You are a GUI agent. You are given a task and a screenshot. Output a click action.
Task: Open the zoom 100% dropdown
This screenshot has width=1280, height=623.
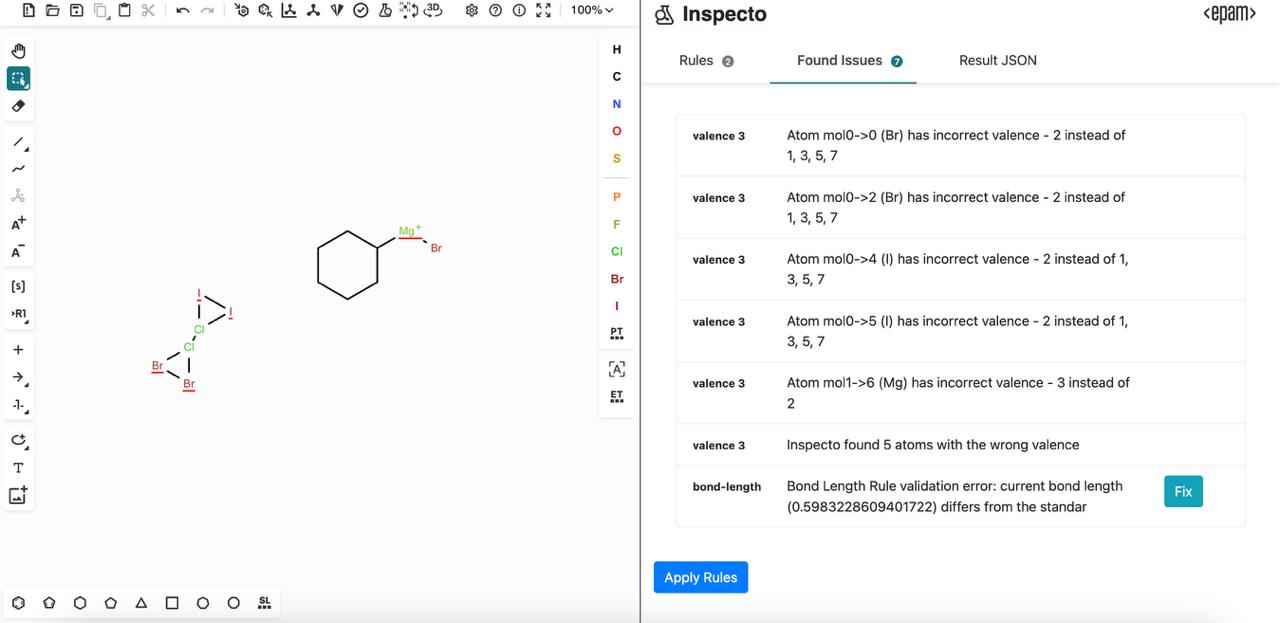coord(592,10)
